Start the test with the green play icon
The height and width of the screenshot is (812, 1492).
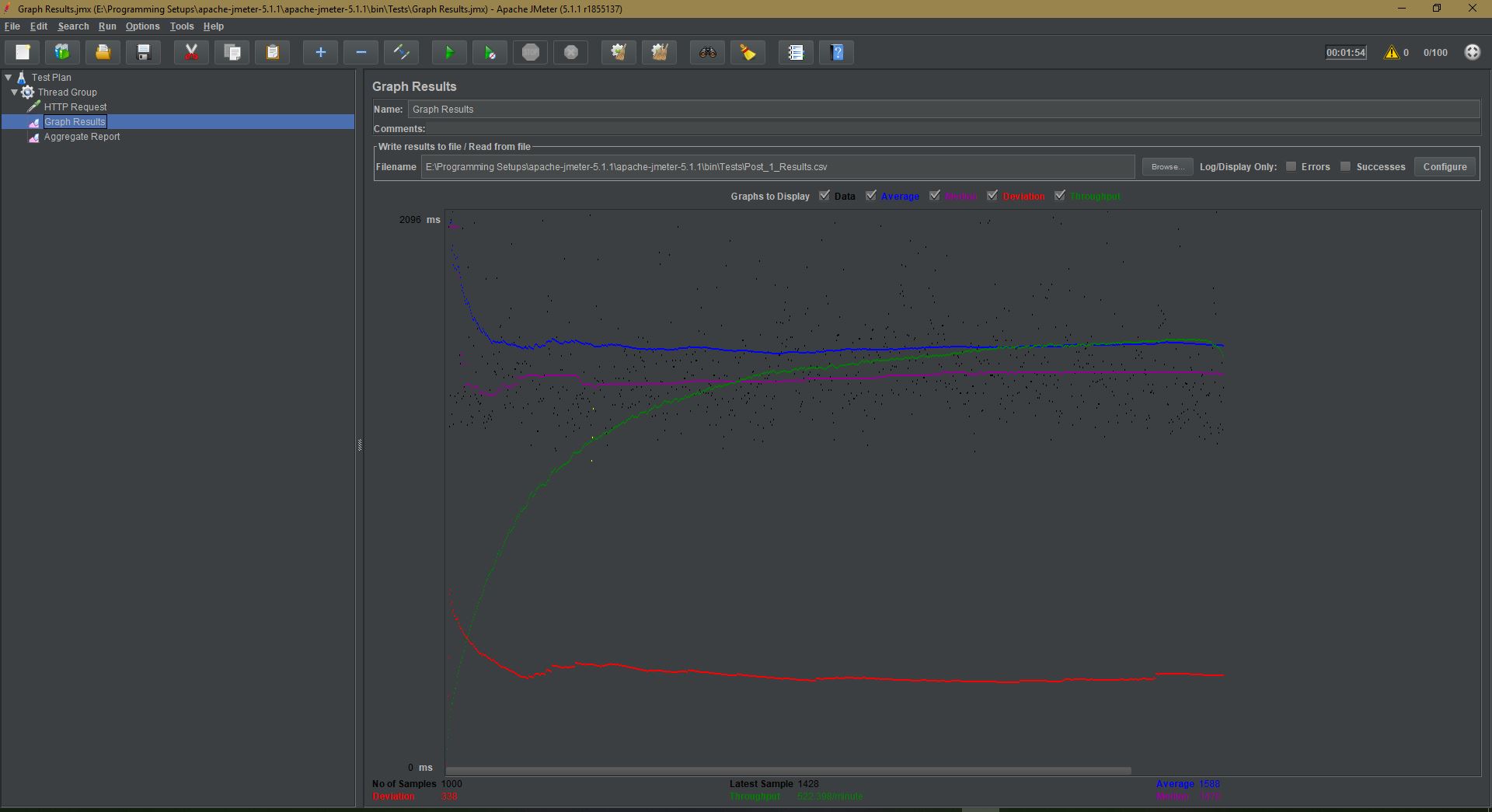coord(449,52)
